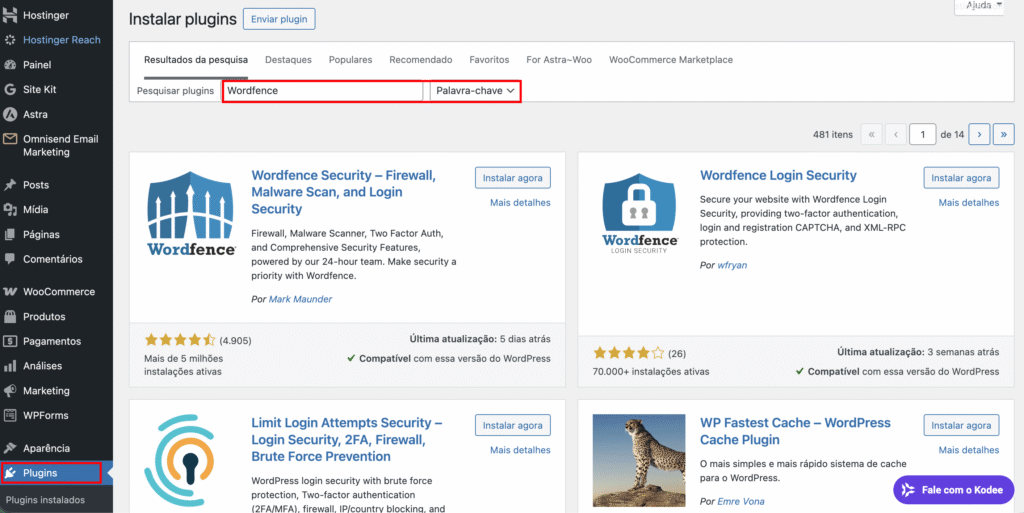The width and height of the screenshot is (1024, 513).
Task: Open author link wfryan
Action: point(731,266)
